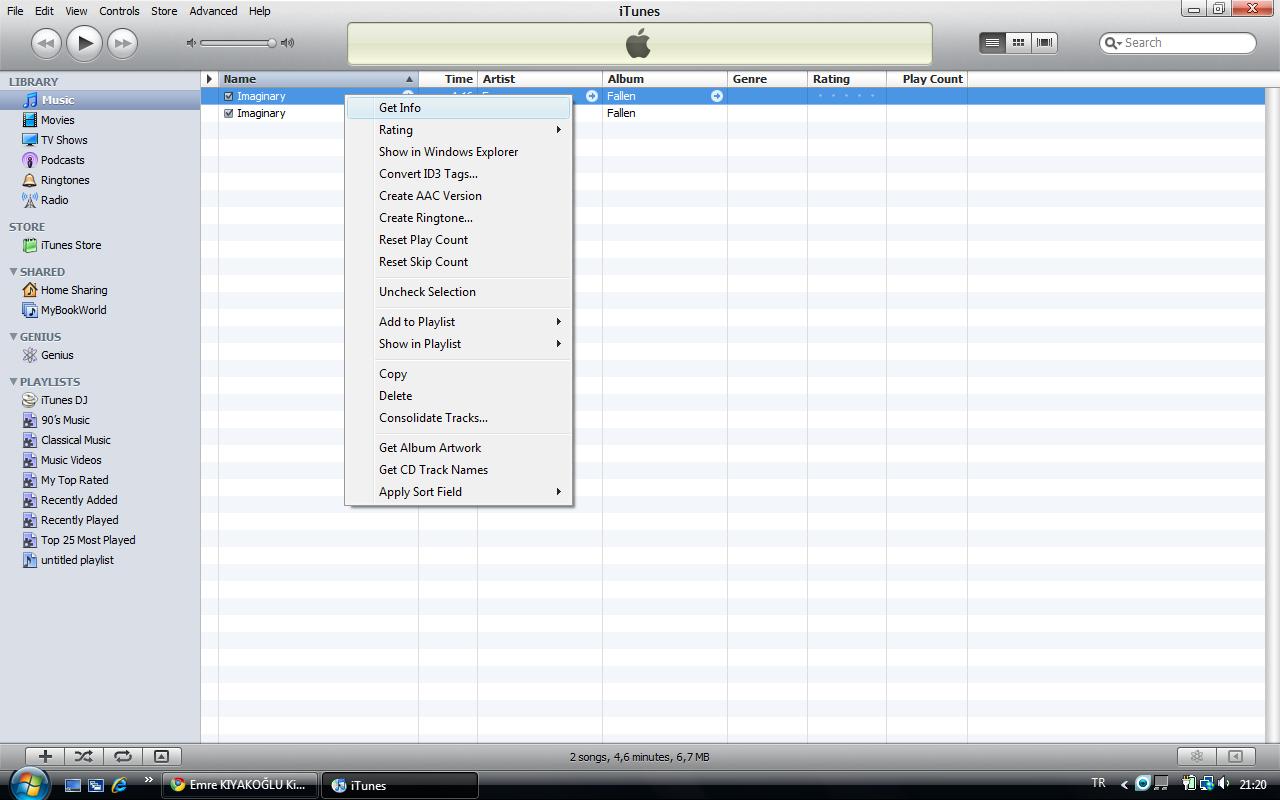1280x800 pixels.
Task: Click the Play button
Action: tap(85, 43)
